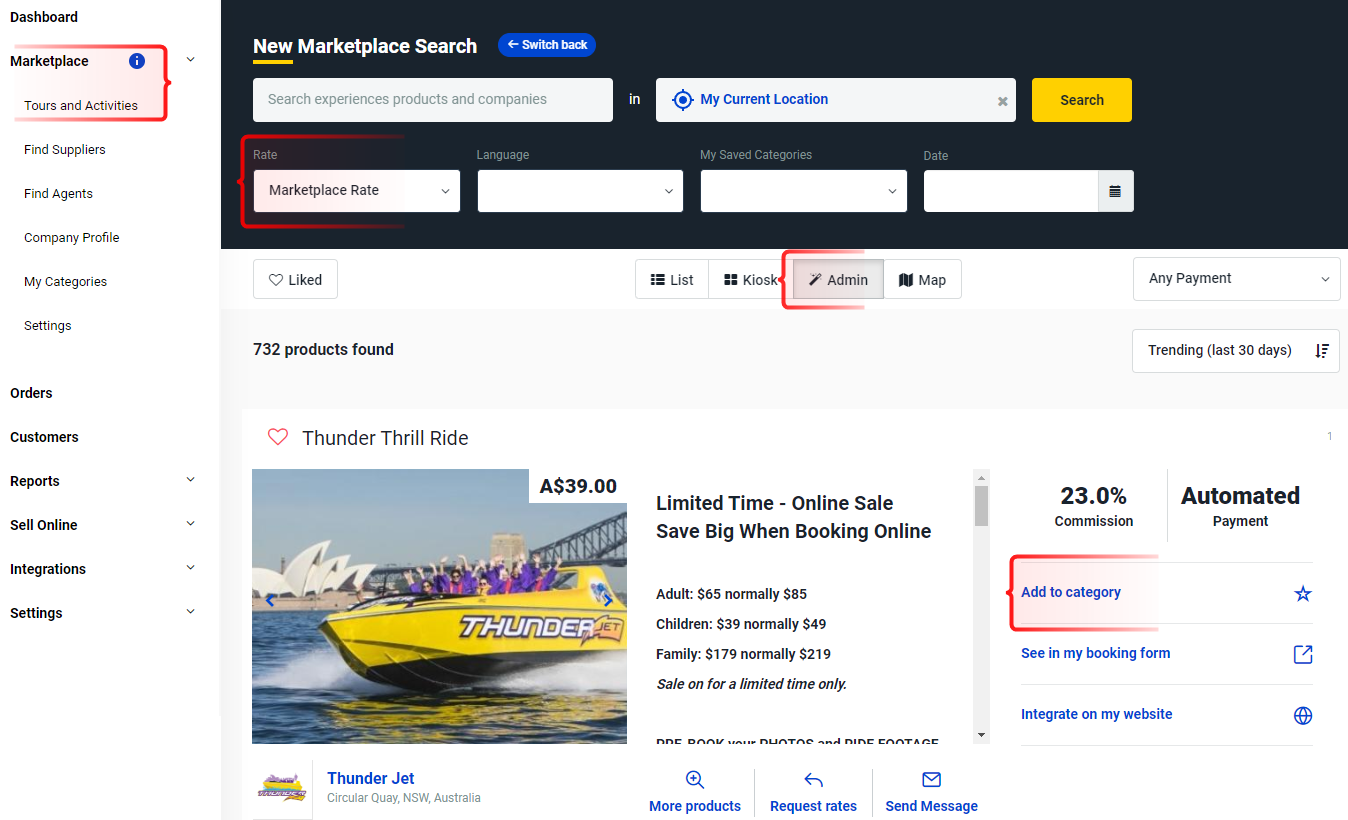This screenshot has width=1348, height=820.
Task: Click the Switch back button
Action: [547, 45]
